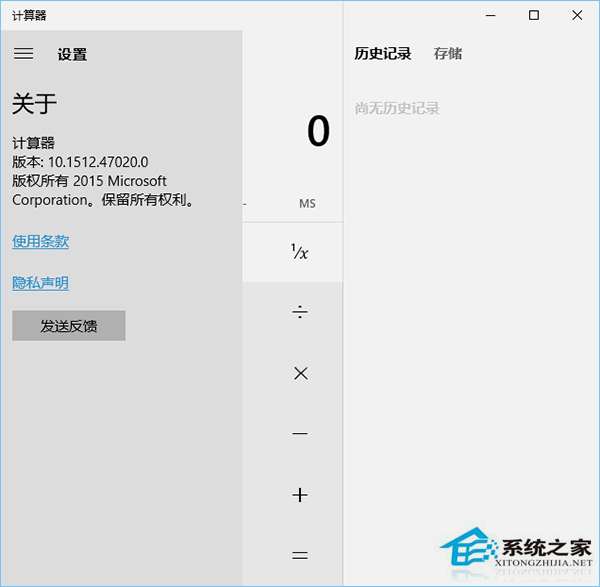Click the MS memory store button

[307, 204]
